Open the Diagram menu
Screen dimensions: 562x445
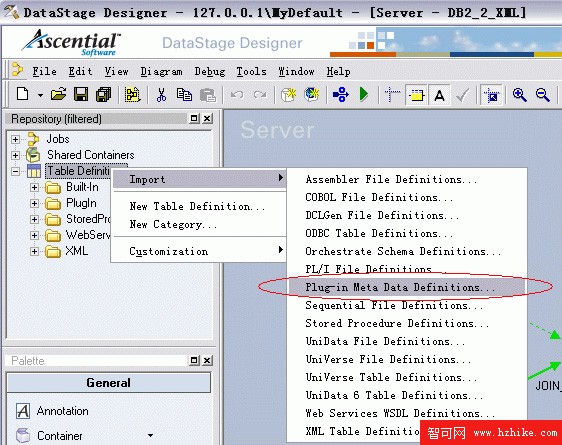[161, 71]
